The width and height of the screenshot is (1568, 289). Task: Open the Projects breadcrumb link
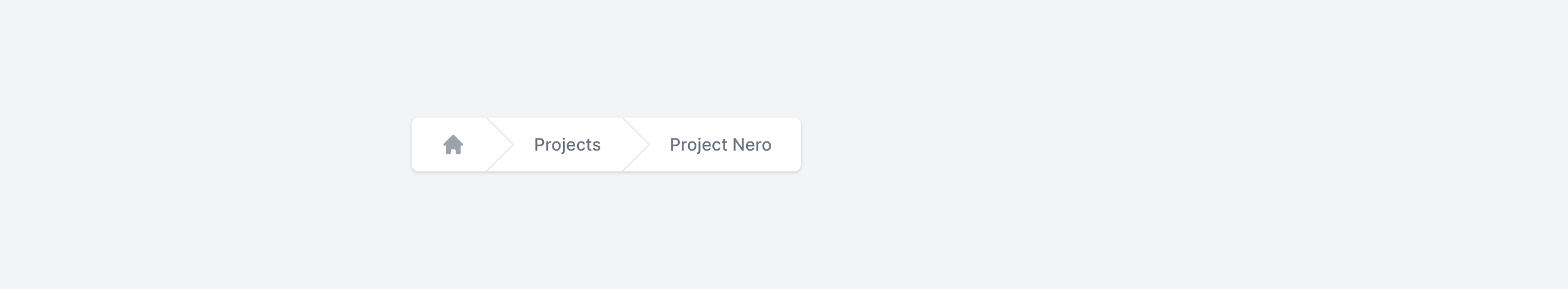pyautogui.click(x=567, y=144)
